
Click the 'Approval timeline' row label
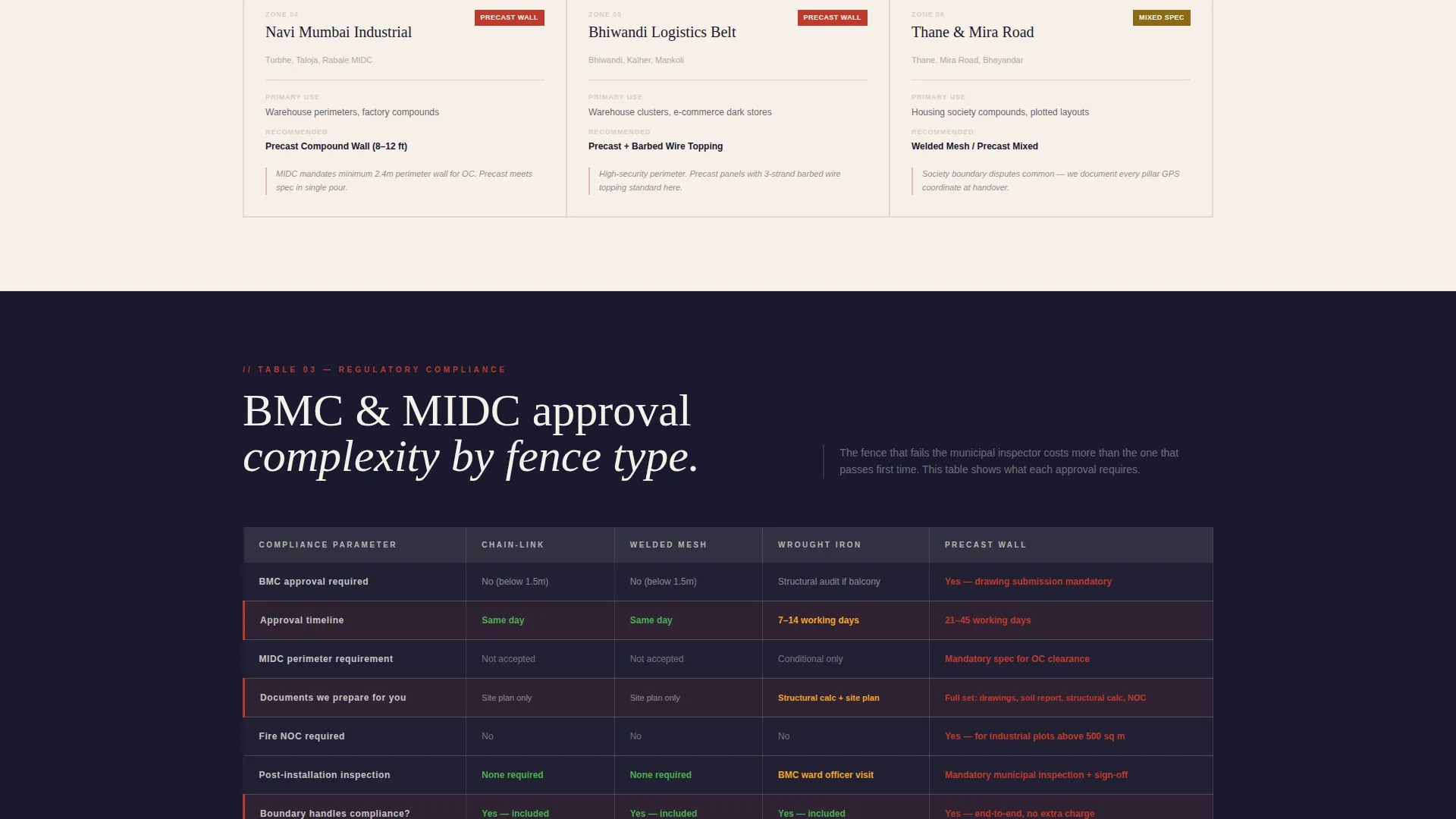tap(302, 620)
